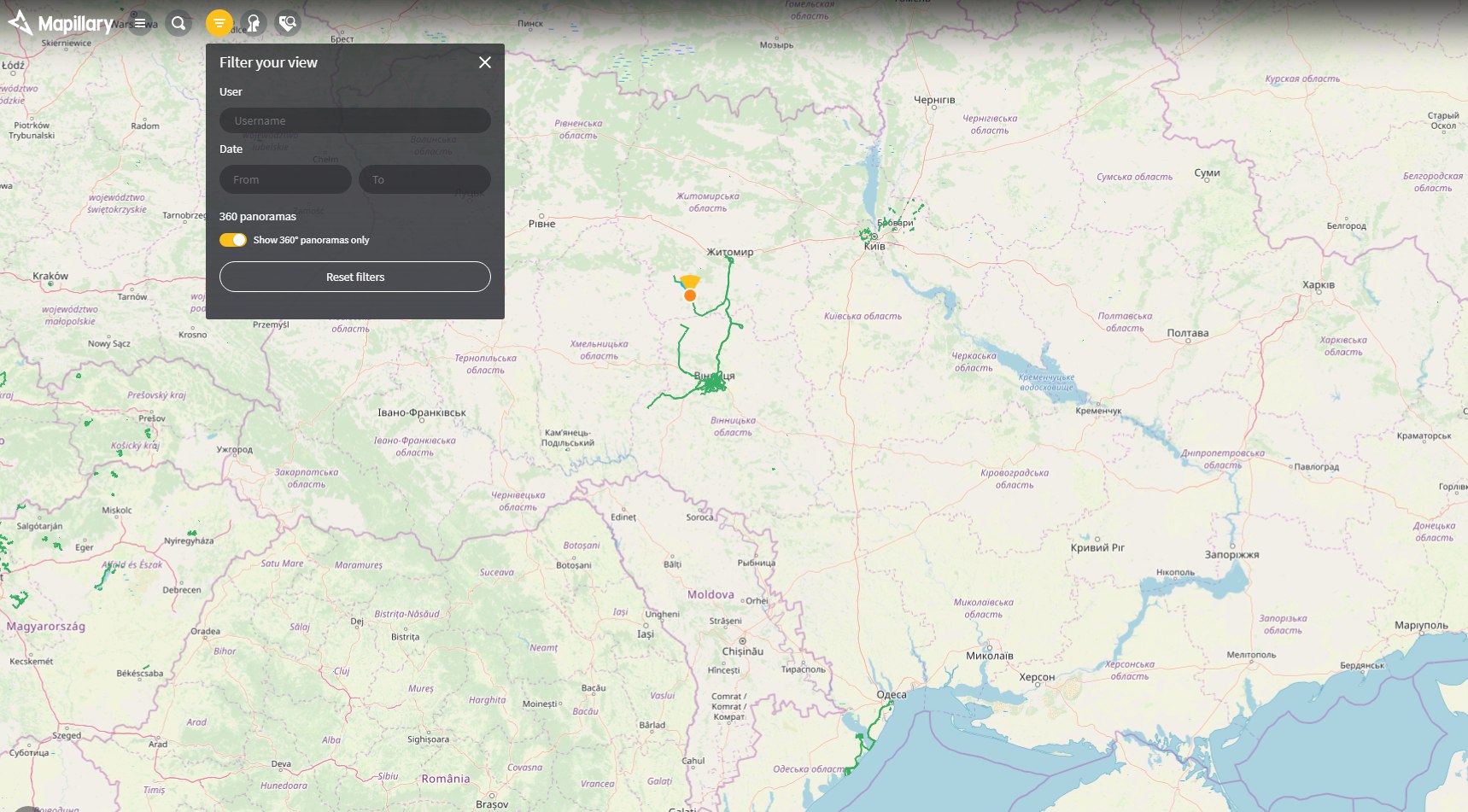Click the Одеса city label

(892, 694)
